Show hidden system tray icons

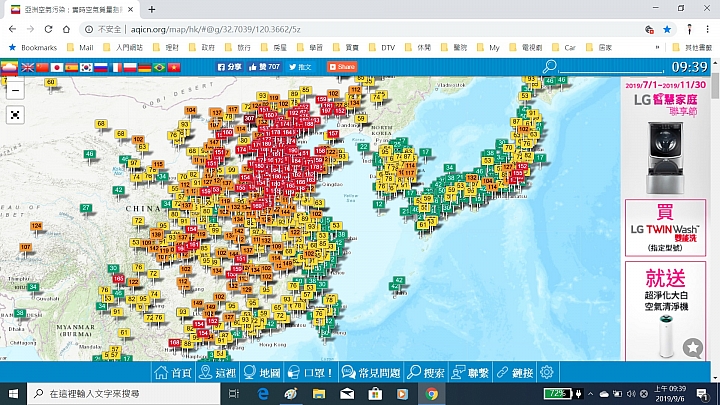click(591, 394)
